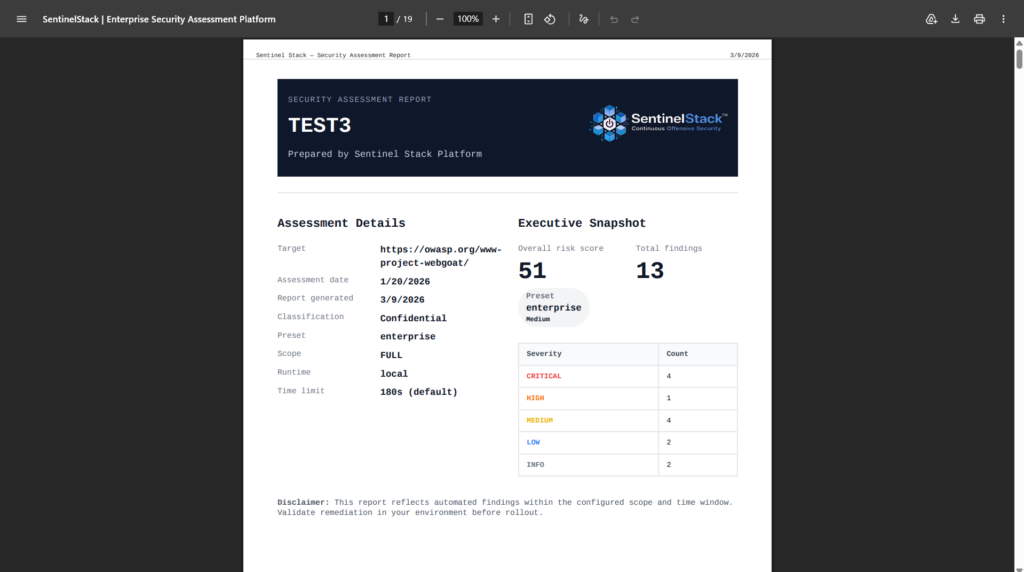Select the assessment date 1/20/2026
This screenshot has width=1024, height=572.
click(x=405, y=281)
